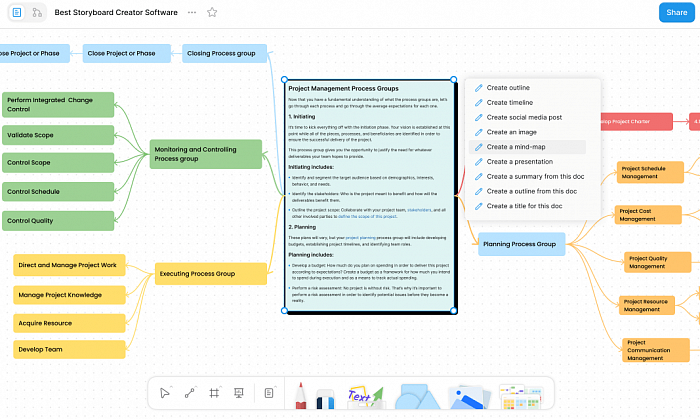Viewport: 700px width, 419px height.
Task: Select the Project Schedule Management node
Action: pos(650,172)
